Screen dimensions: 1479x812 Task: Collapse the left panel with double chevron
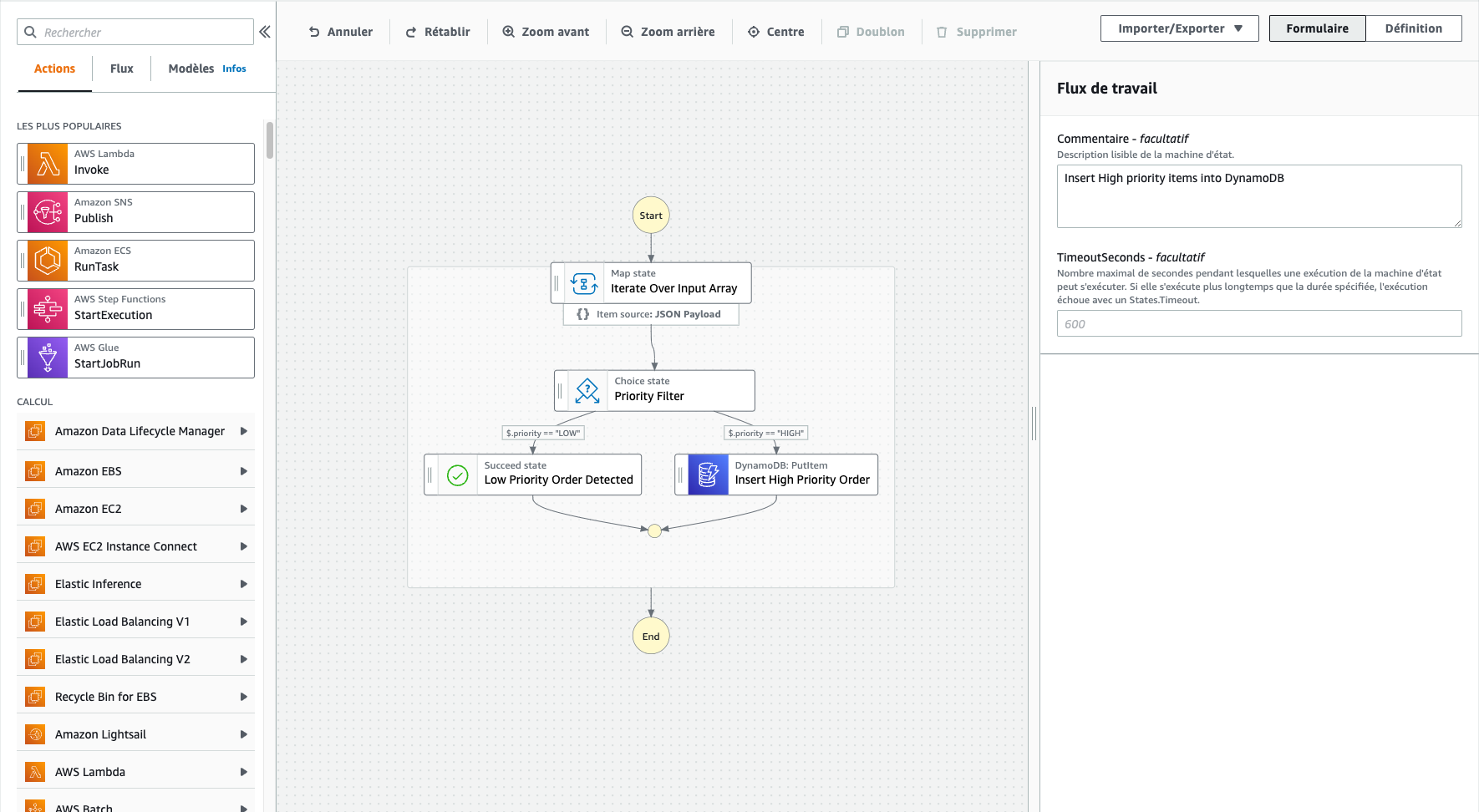(265, 32)
